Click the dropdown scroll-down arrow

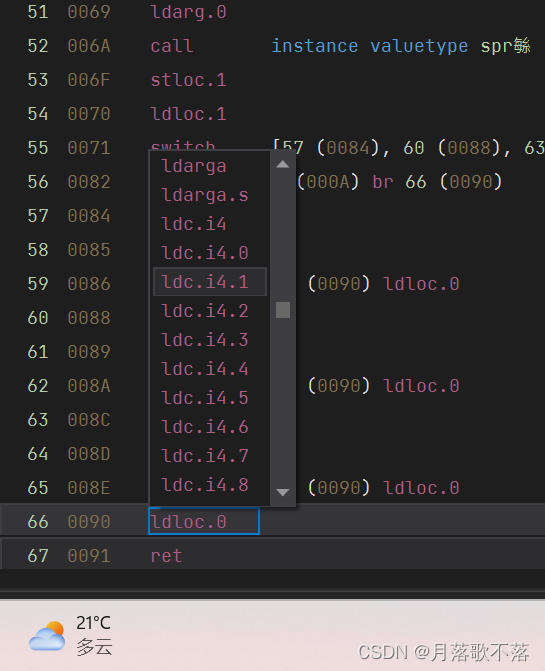click(x=282, y=492)
